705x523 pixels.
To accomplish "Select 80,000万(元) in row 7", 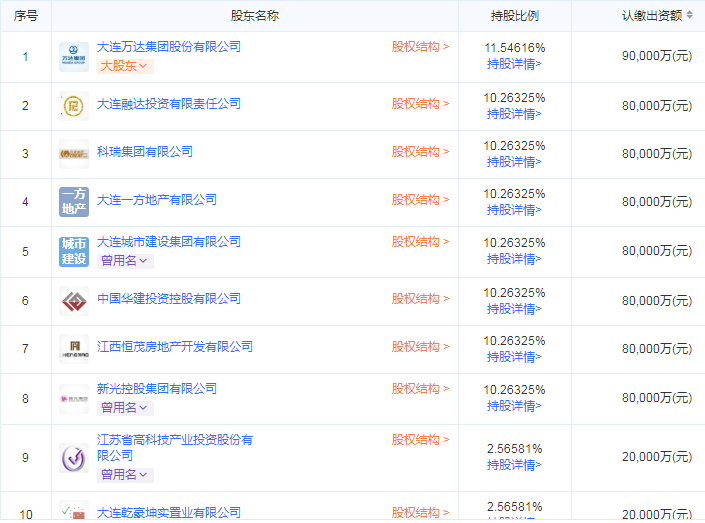I will (x=657, y=349).
